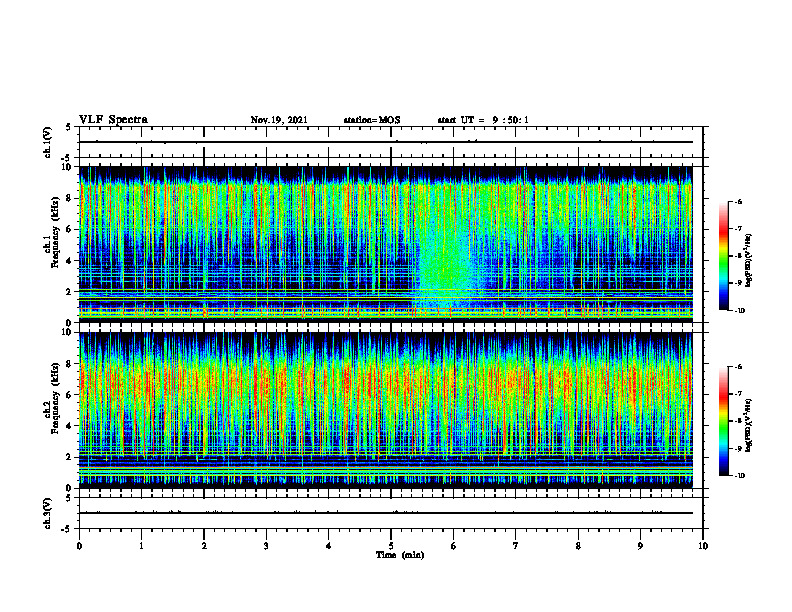This screenshot has width=792, height=612.
Task: Click the time axis tick label '2'
Action: point(204,546)
